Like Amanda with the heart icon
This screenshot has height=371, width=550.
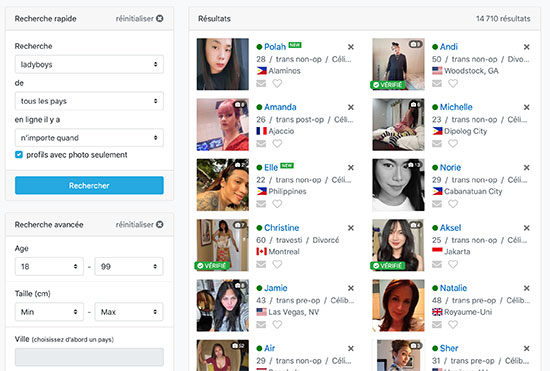(x=277, y=144)
